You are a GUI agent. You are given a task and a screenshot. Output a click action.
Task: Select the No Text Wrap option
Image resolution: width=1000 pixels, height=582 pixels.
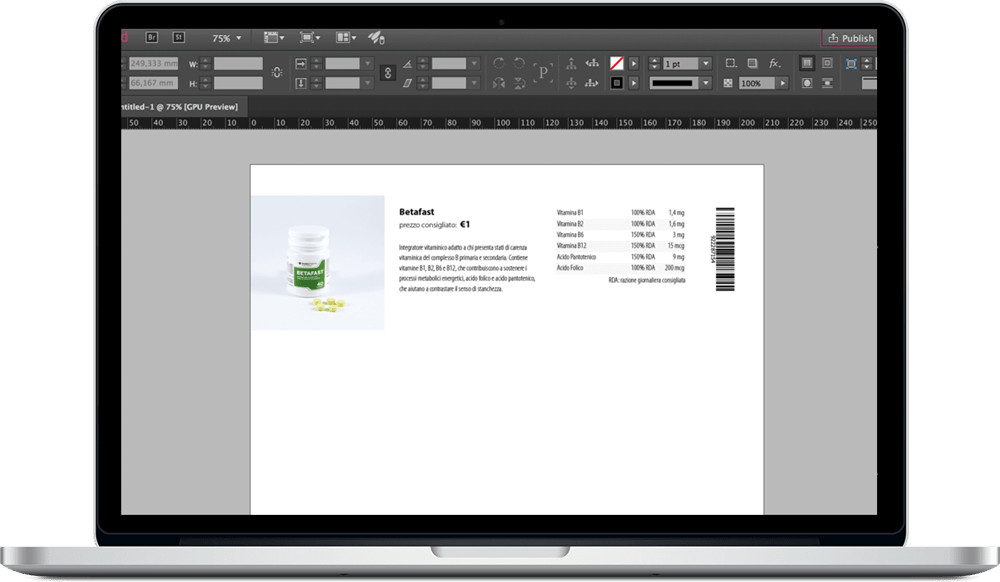[x=807, y=63]
